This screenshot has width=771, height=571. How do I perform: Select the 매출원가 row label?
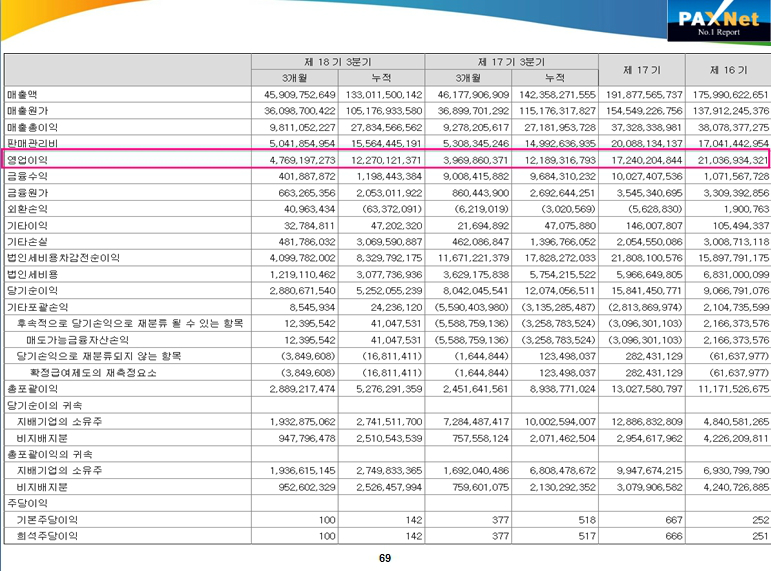pos(26,110)
